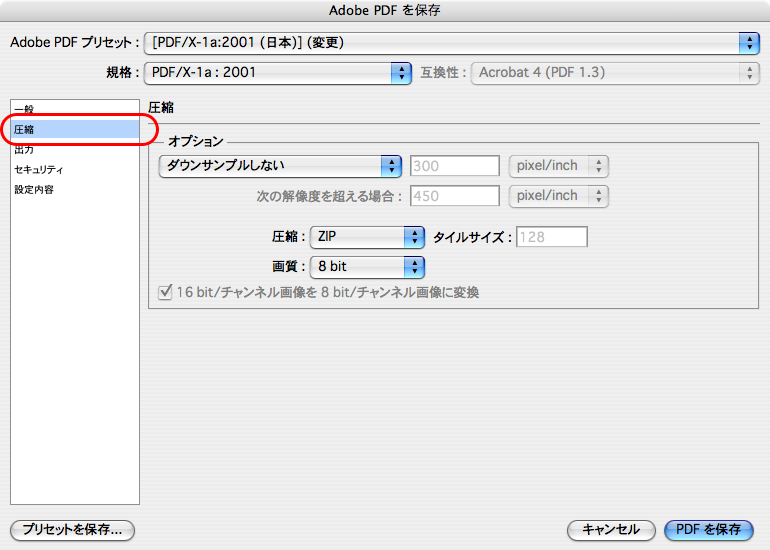The width and height of the screenshot is (770, 550).
Task: Select 一般 in the category list
Action: [75, 109]
